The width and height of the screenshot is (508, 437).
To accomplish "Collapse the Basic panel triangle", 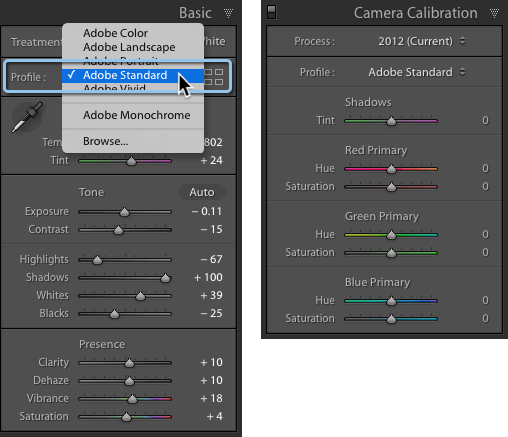I will (x=228, y=13).
